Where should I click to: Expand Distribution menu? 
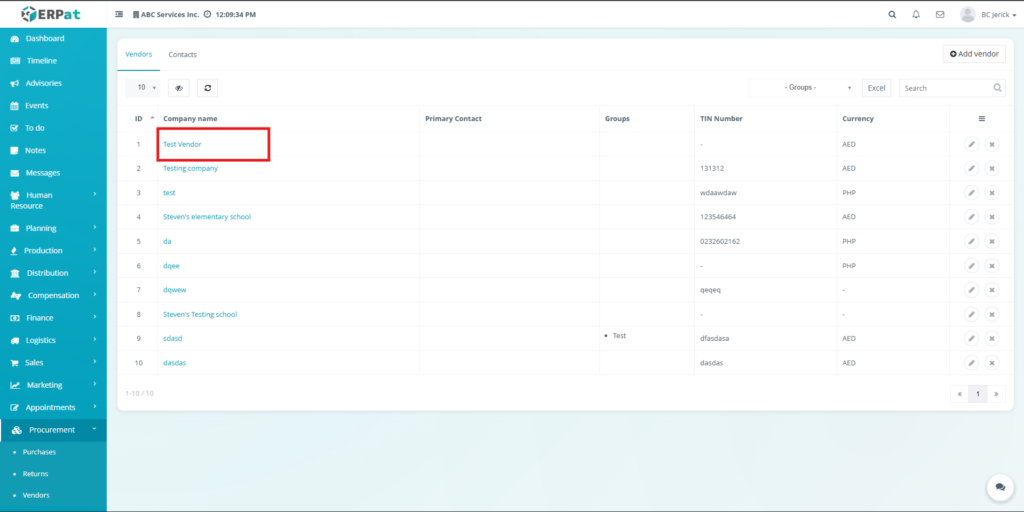click(x=53, y=273)
